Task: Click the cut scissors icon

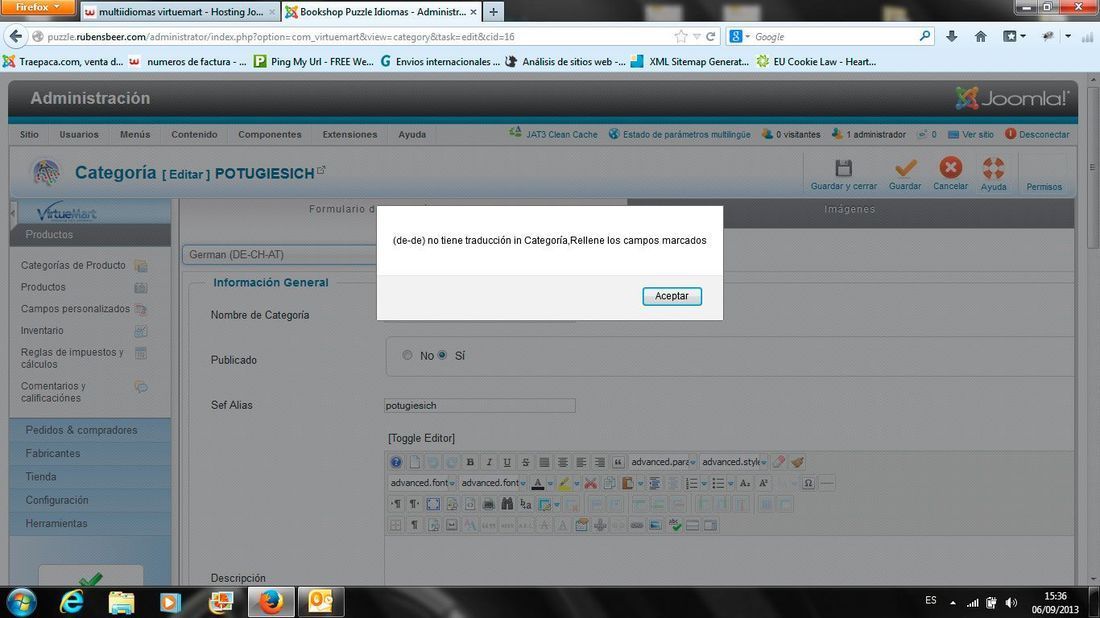Action: coord(591,483)
